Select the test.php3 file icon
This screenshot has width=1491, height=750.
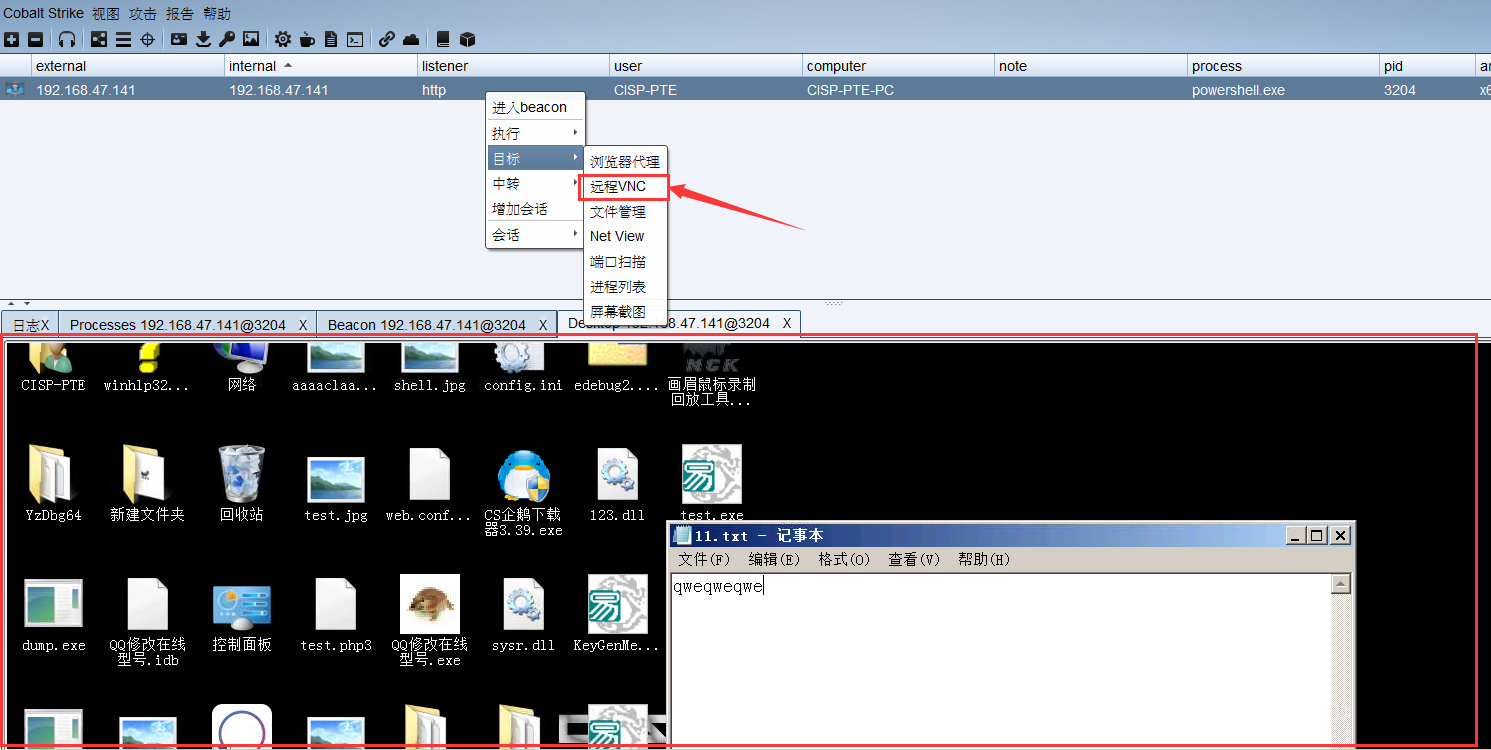[x=335, y=604]
